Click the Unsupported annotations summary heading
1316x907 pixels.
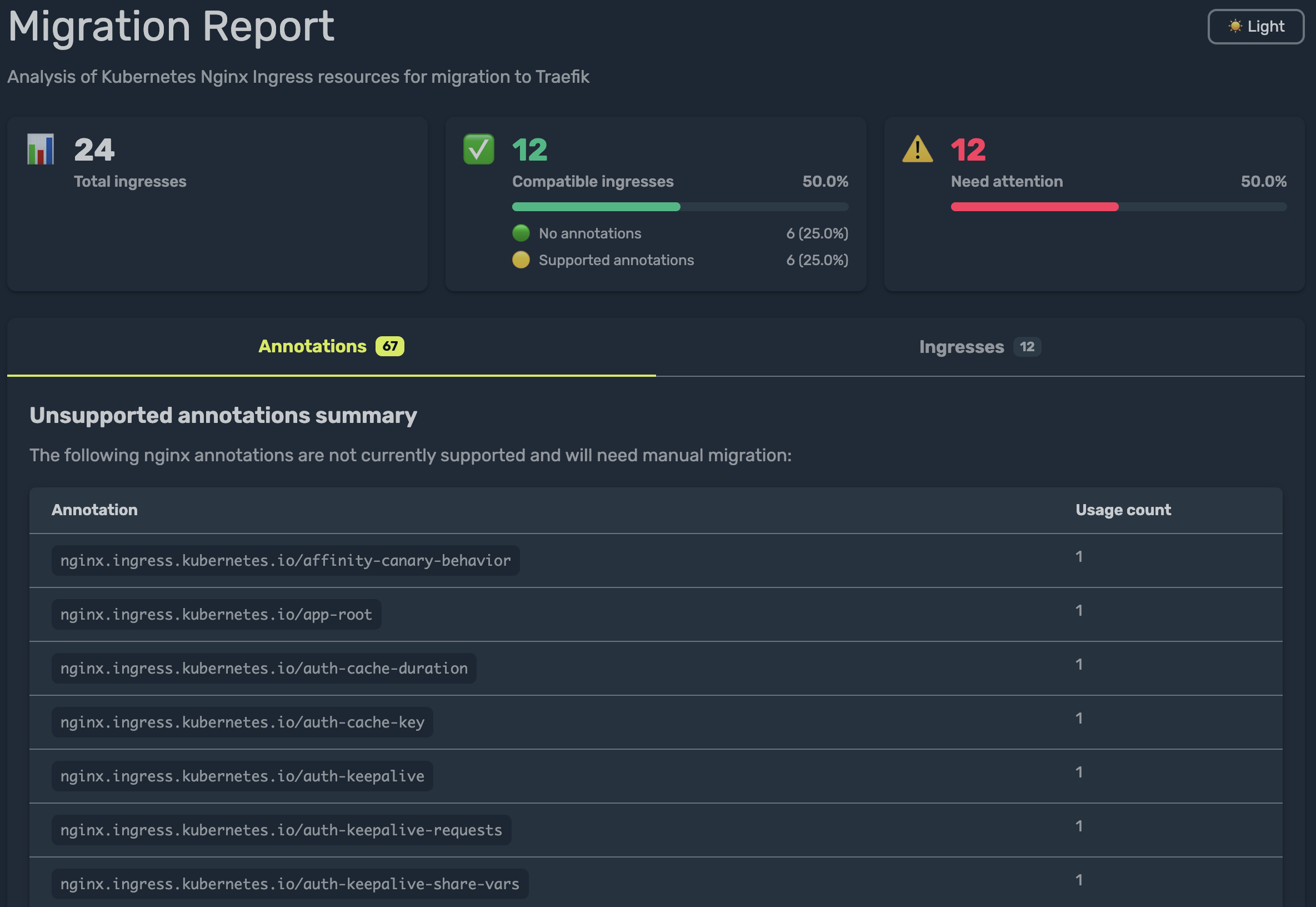click(223, 415)
